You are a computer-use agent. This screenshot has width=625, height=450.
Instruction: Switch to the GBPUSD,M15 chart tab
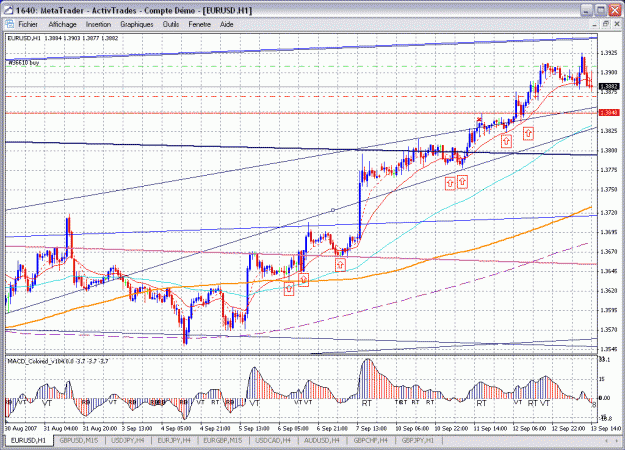79,440
